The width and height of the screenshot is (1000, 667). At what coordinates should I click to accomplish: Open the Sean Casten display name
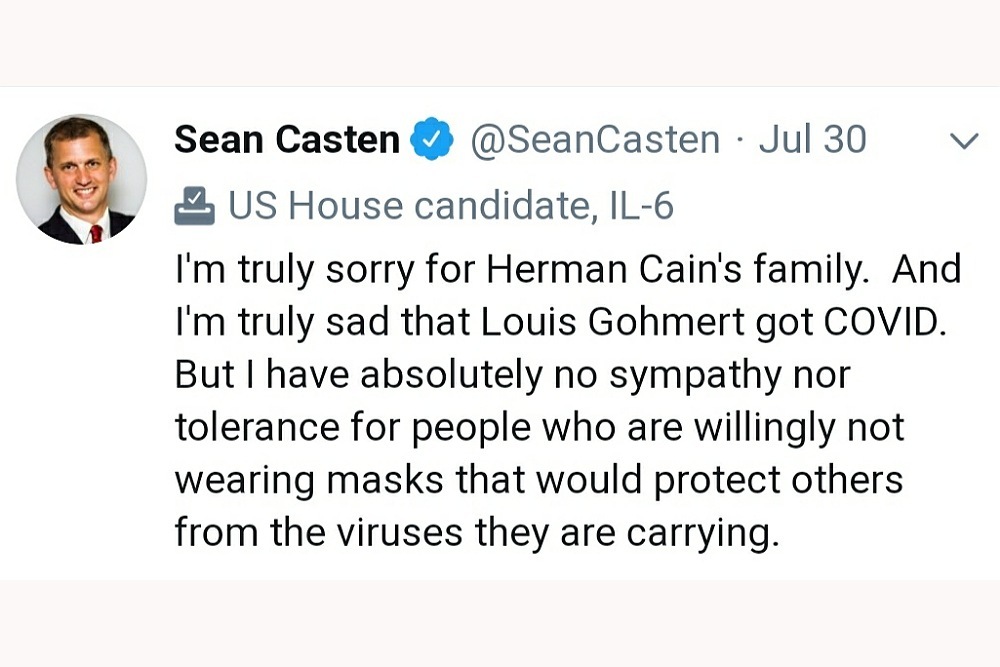pos(287,140)
